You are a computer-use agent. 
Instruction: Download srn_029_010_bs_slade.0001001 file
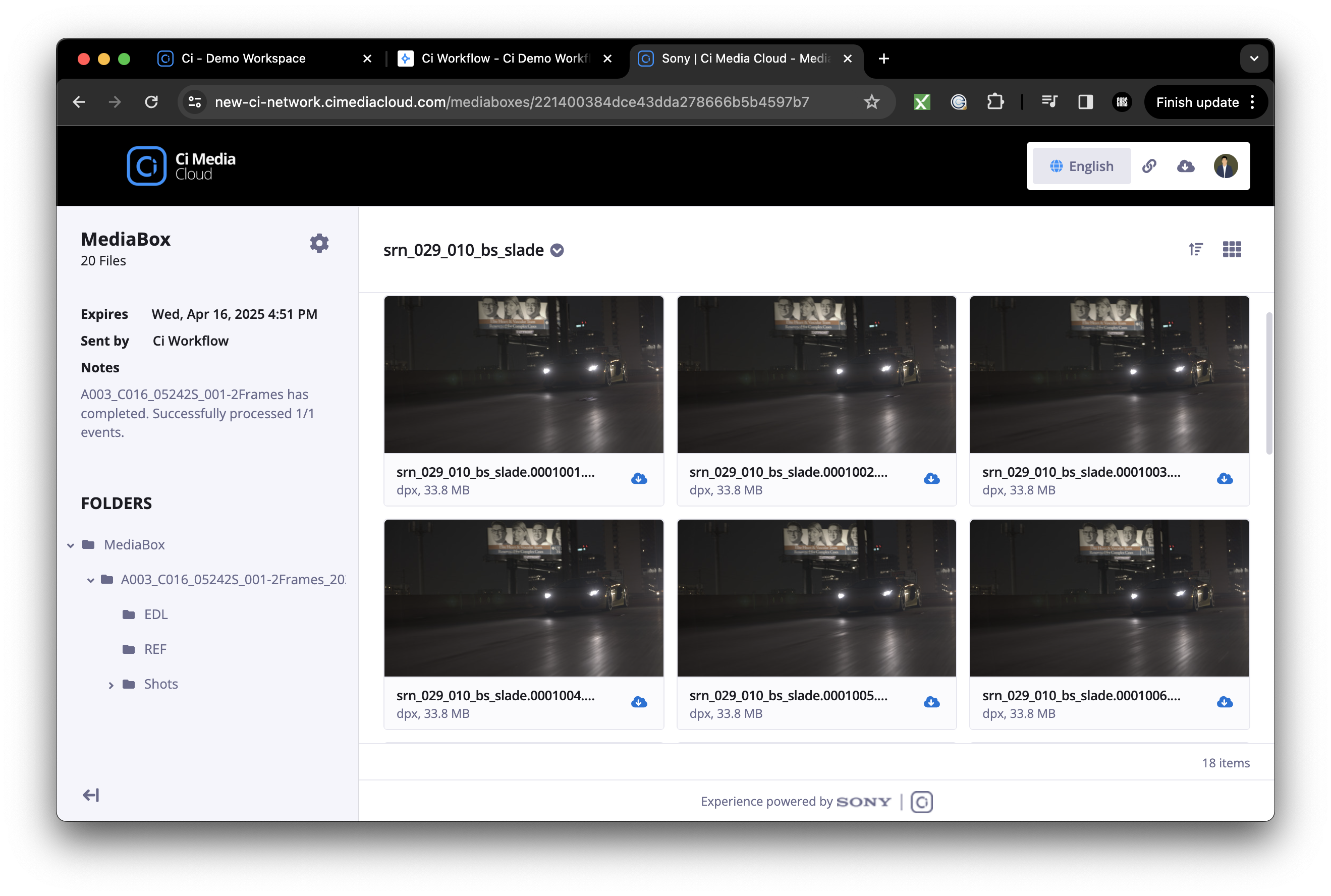pos(639,479)
